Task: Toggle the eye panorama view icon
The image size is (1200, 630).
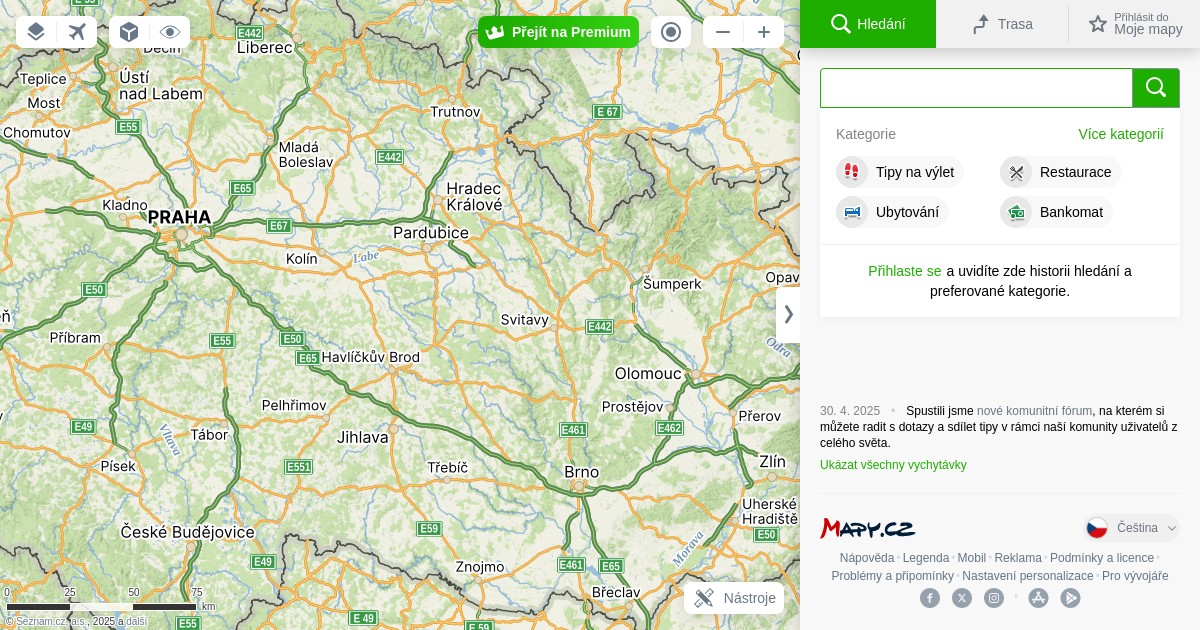Action: [x=170, y=32]
